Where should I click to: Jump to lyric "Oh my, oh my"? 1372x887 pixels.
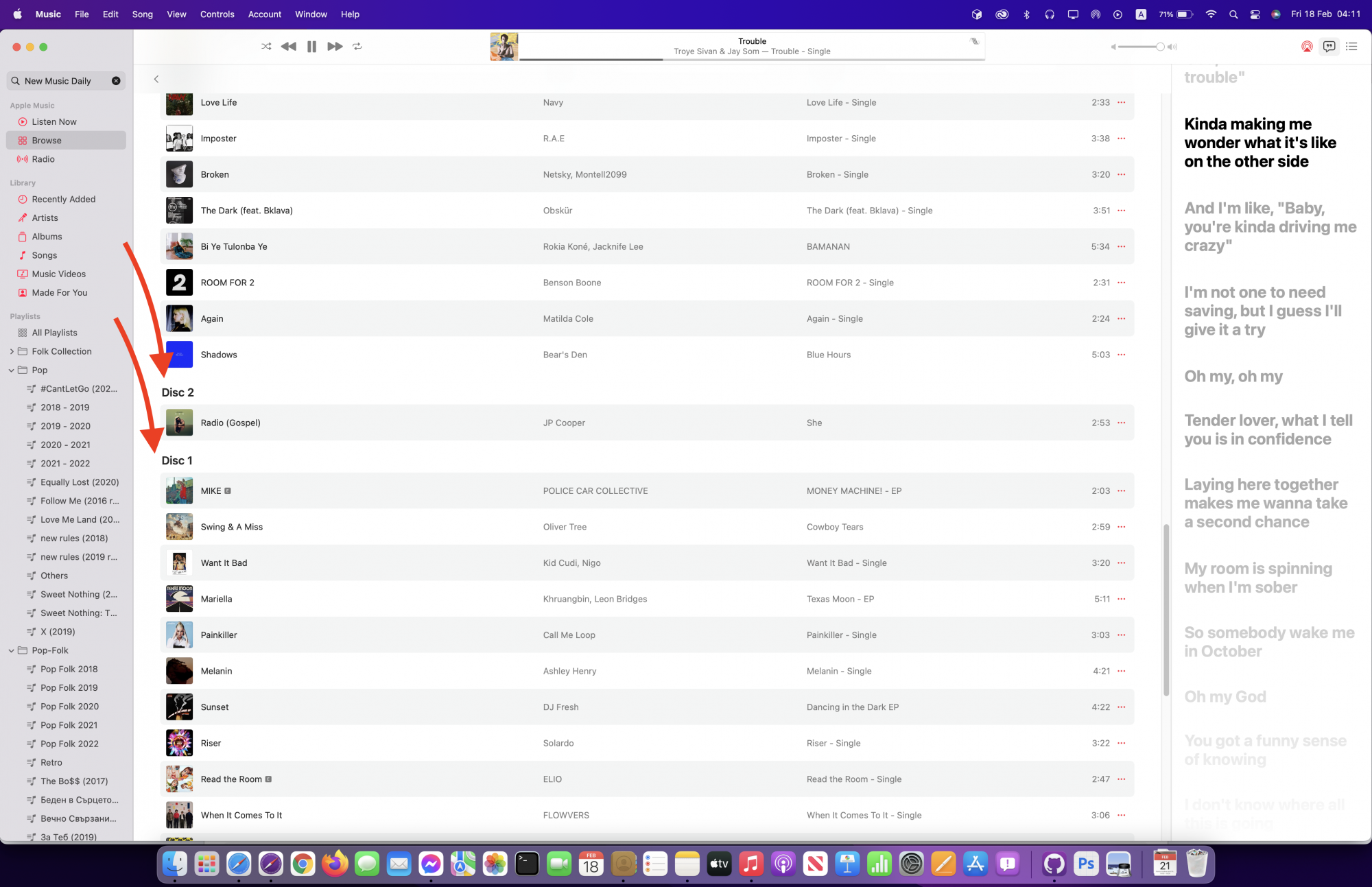(1233, 376)
